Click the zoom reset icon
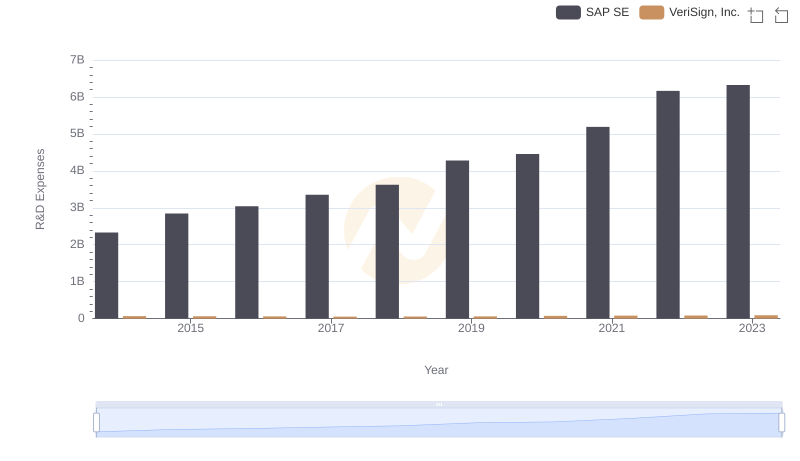Viewport: 800px width, 461px height. click(781, 15)
